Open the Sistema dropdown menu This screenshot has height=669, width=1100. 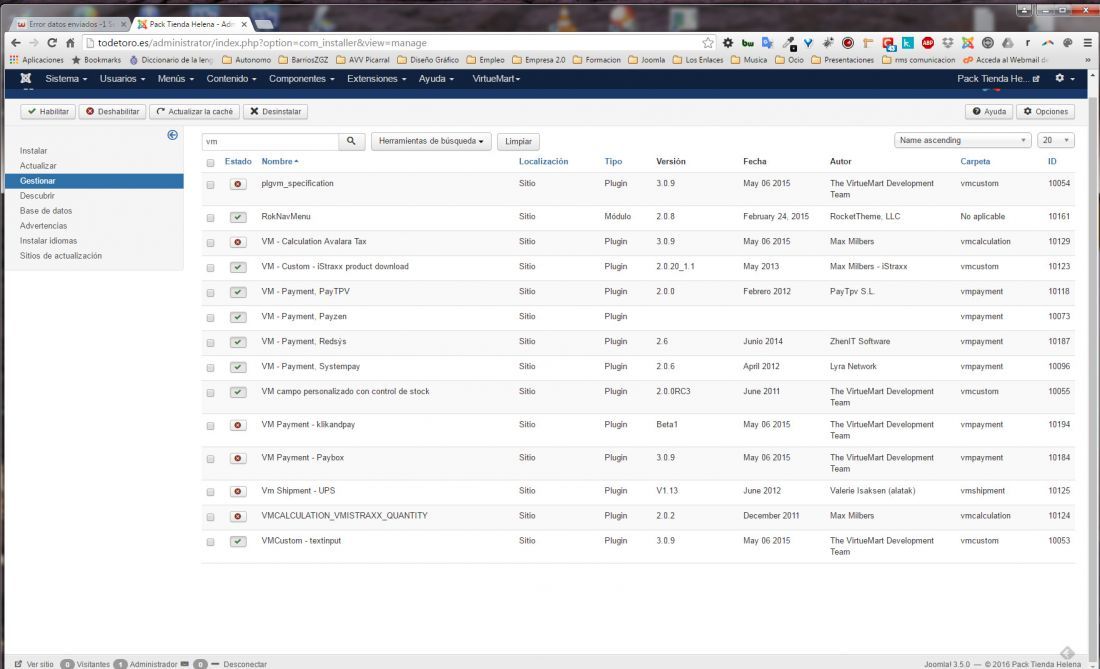pyautogui.click(x=66, y=79)
